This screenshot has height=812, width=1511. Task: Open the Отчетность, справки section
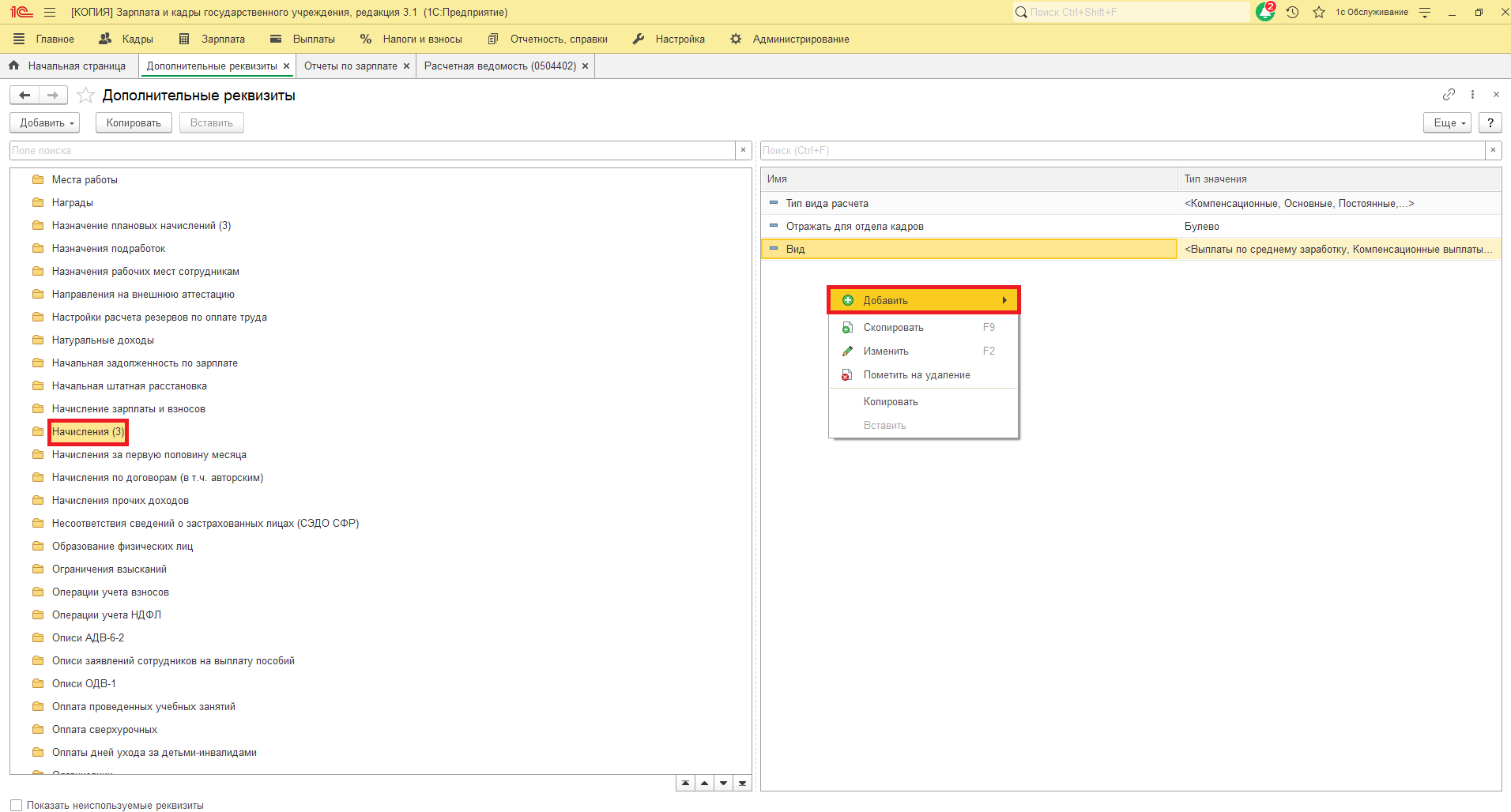pyautogui.click(x=548, y=39)
